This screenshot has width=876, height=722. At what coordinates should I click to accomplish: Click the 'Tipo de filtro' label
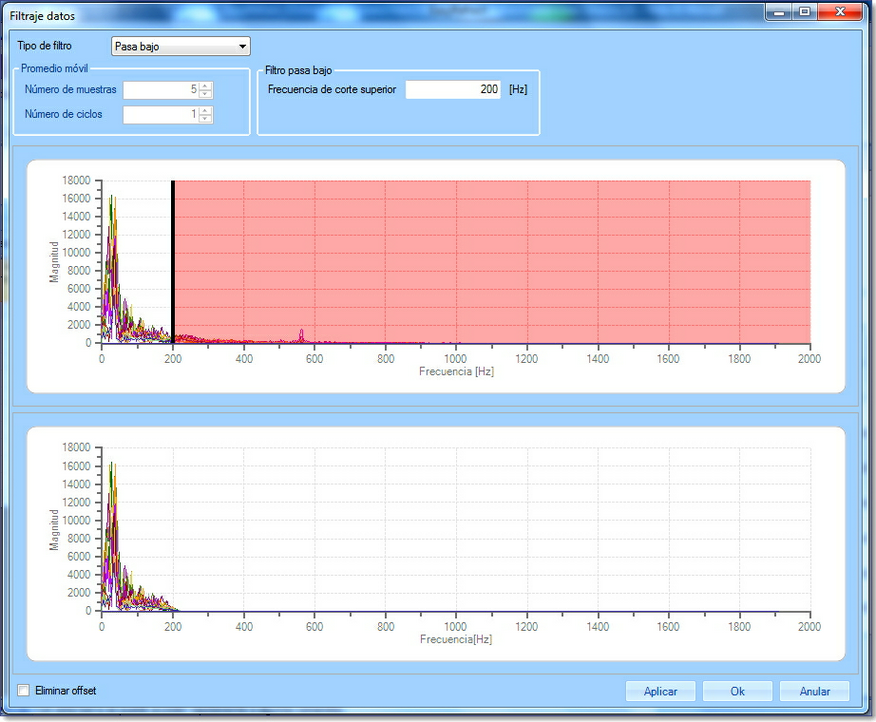[x=45, y=46]
